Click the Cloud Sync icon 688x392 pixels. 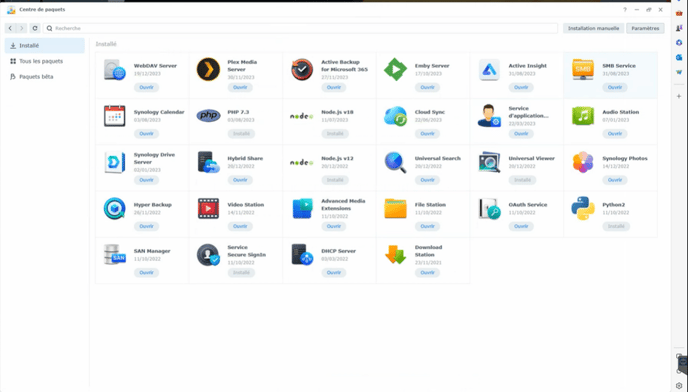[395, 116]
